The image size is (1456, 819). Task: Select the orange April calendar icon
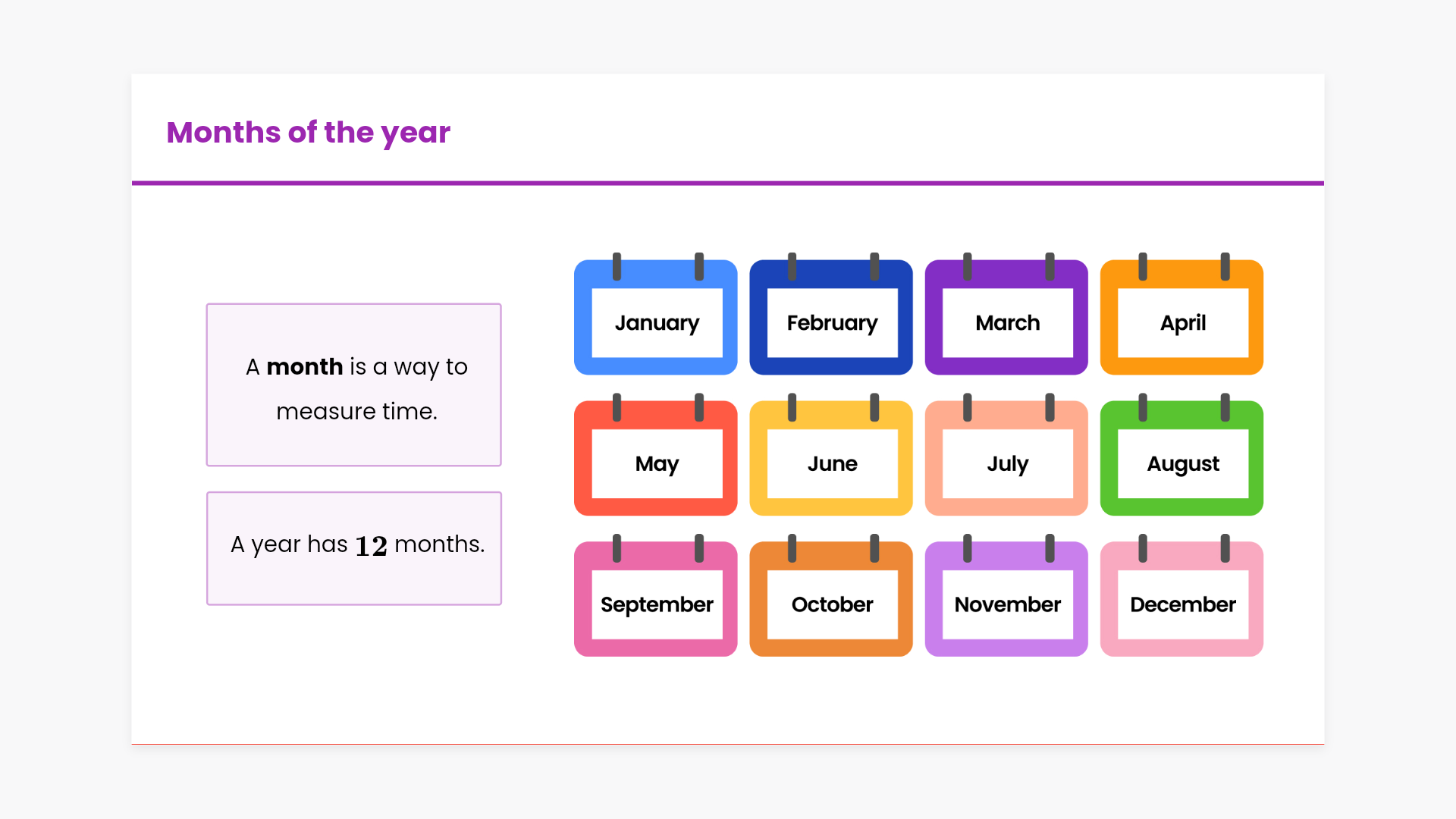[1181, 317]
